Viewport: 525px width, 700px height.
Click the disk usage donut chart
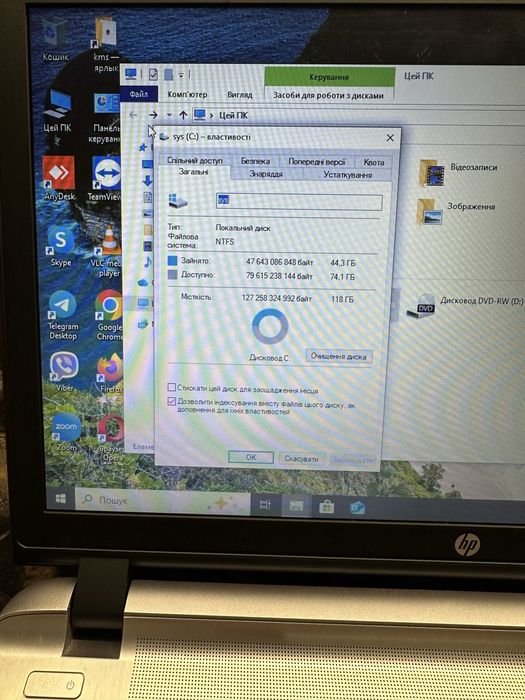tap(270, 327)
